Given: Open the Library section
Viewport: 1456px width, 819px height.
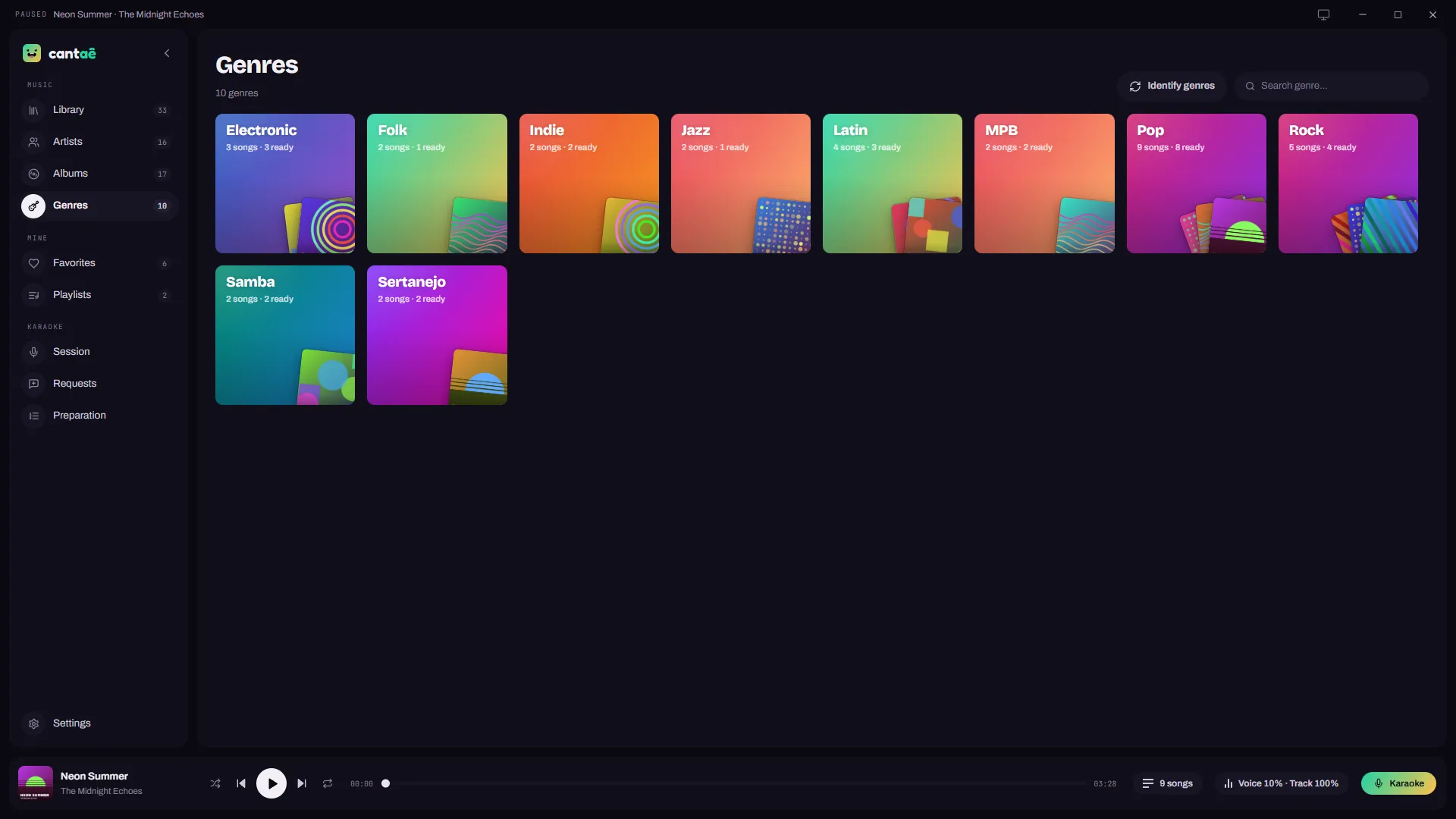Looking at the screenshot, I should [99, 110].
